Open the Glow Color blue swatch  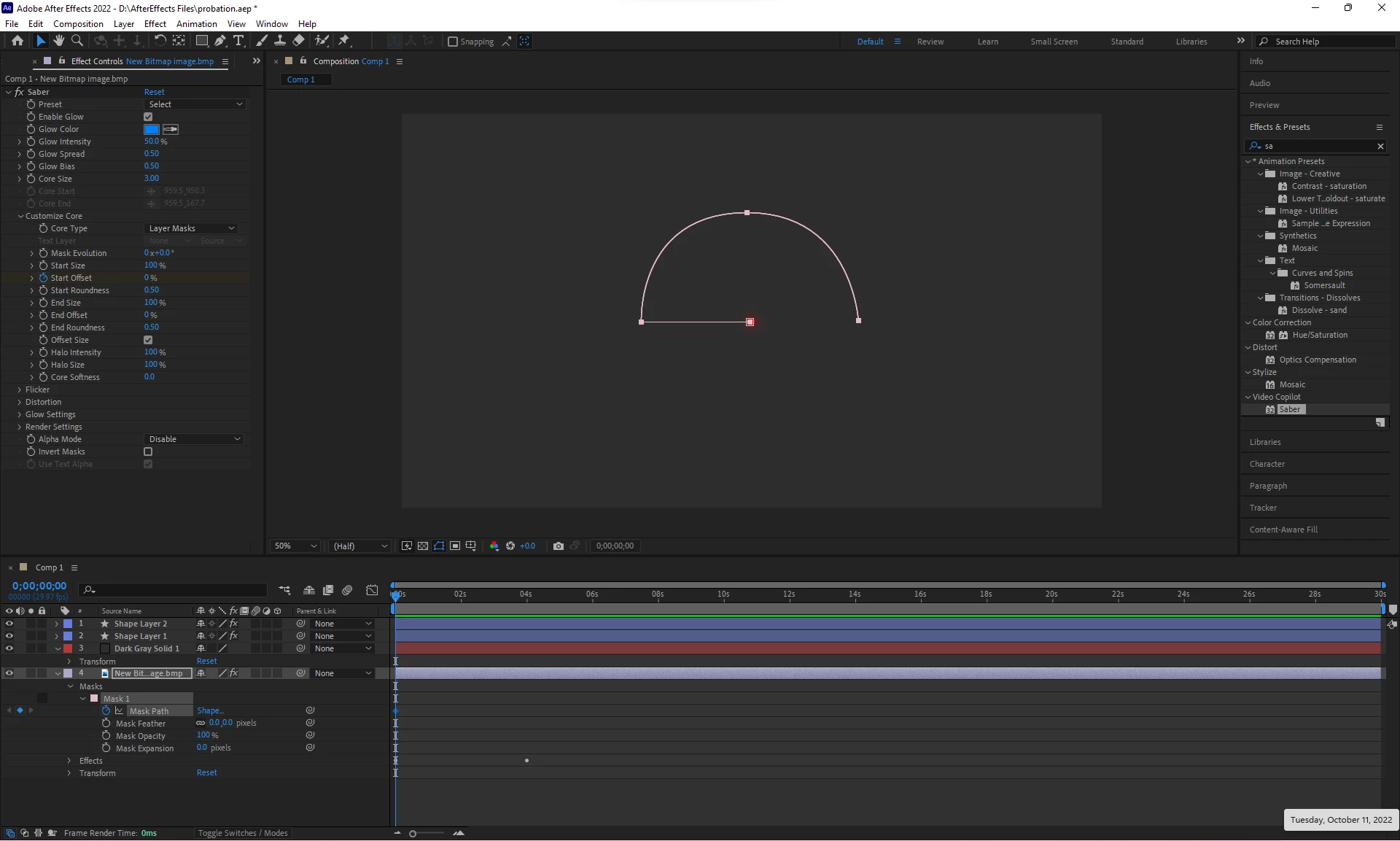coord(152,129)
